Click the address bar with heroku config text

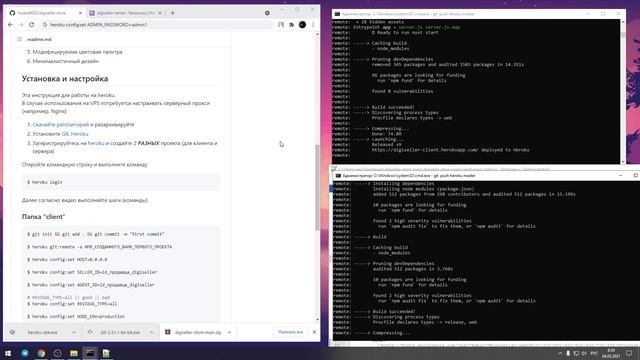(x=157, y=25)
